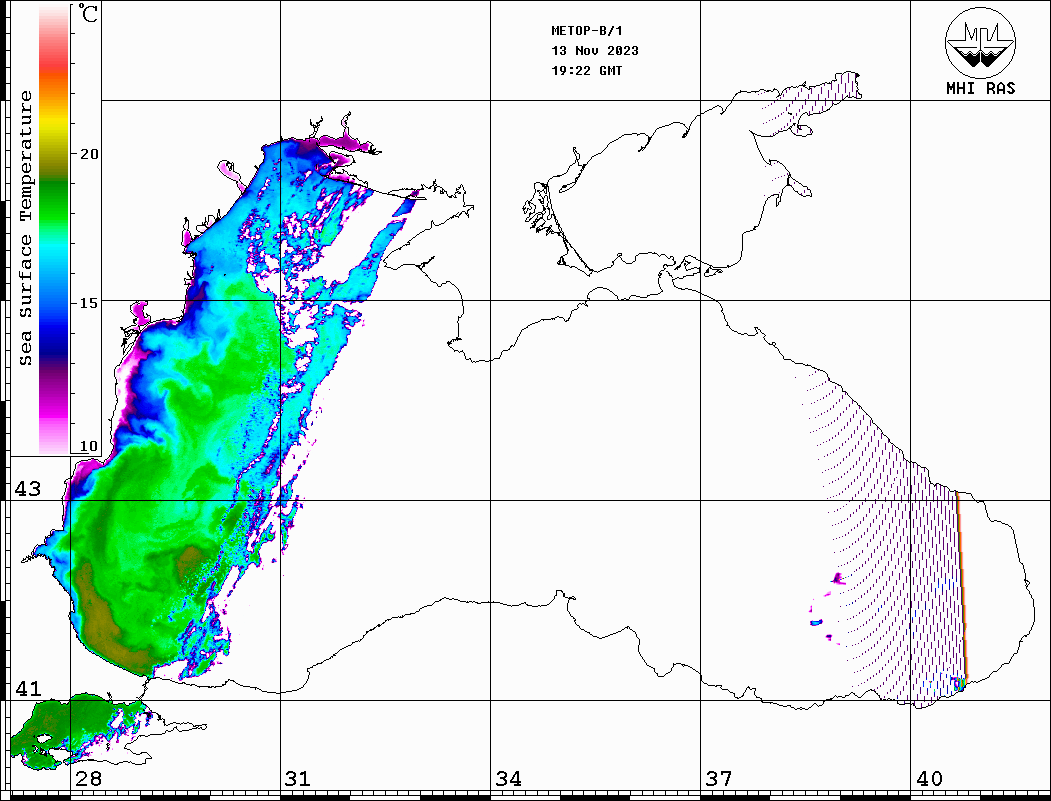Click latitude label 41
The height and width of the screenshot is (801, 1051).
(x=27, y=688)
